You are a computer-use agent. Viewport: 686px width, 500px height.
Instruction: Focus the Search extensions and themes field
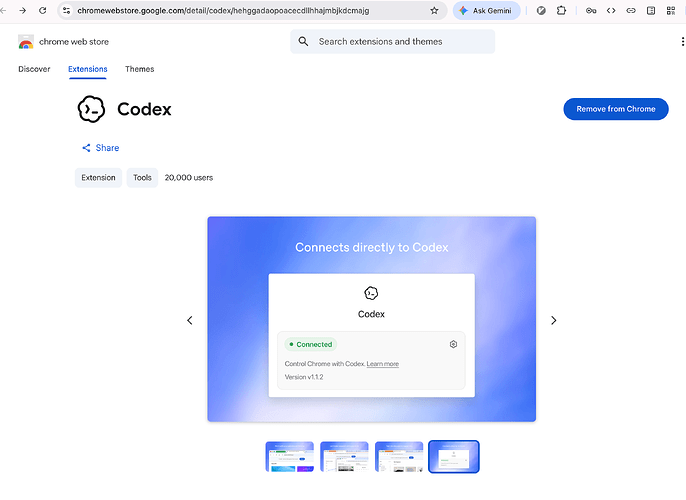[392, 42]
